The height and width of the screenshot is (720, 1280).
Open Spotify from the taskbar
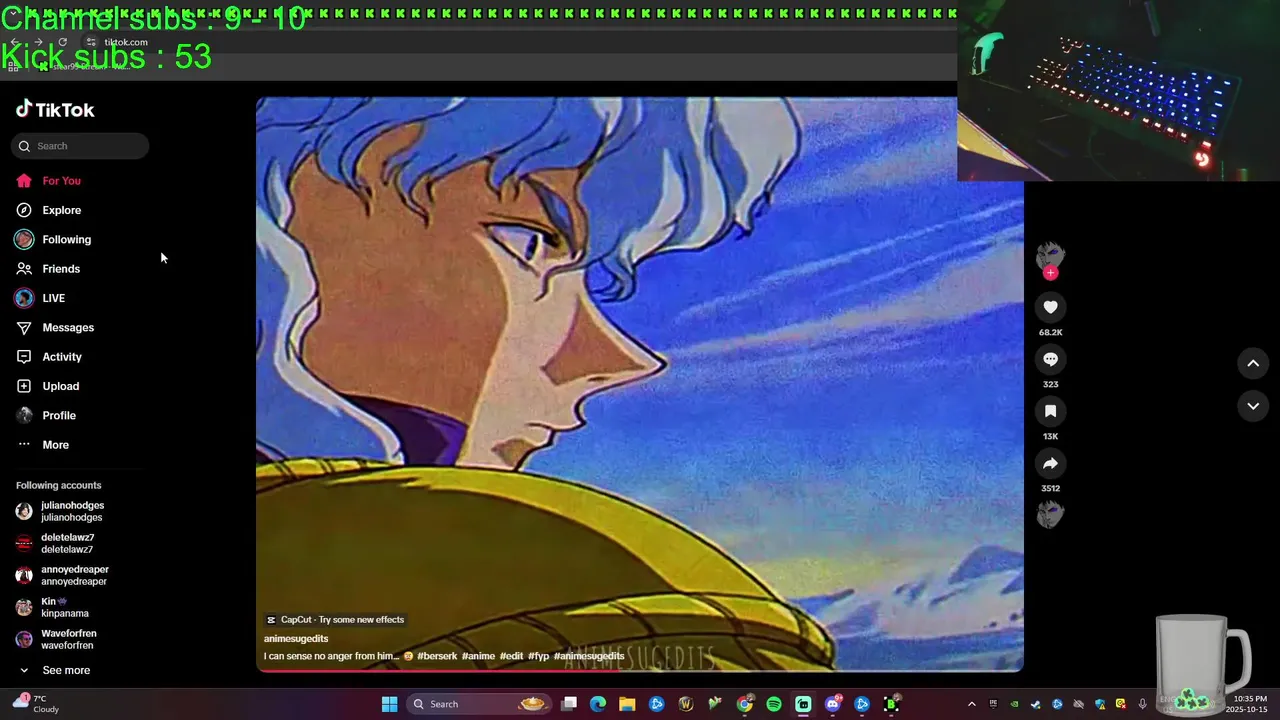774,704
